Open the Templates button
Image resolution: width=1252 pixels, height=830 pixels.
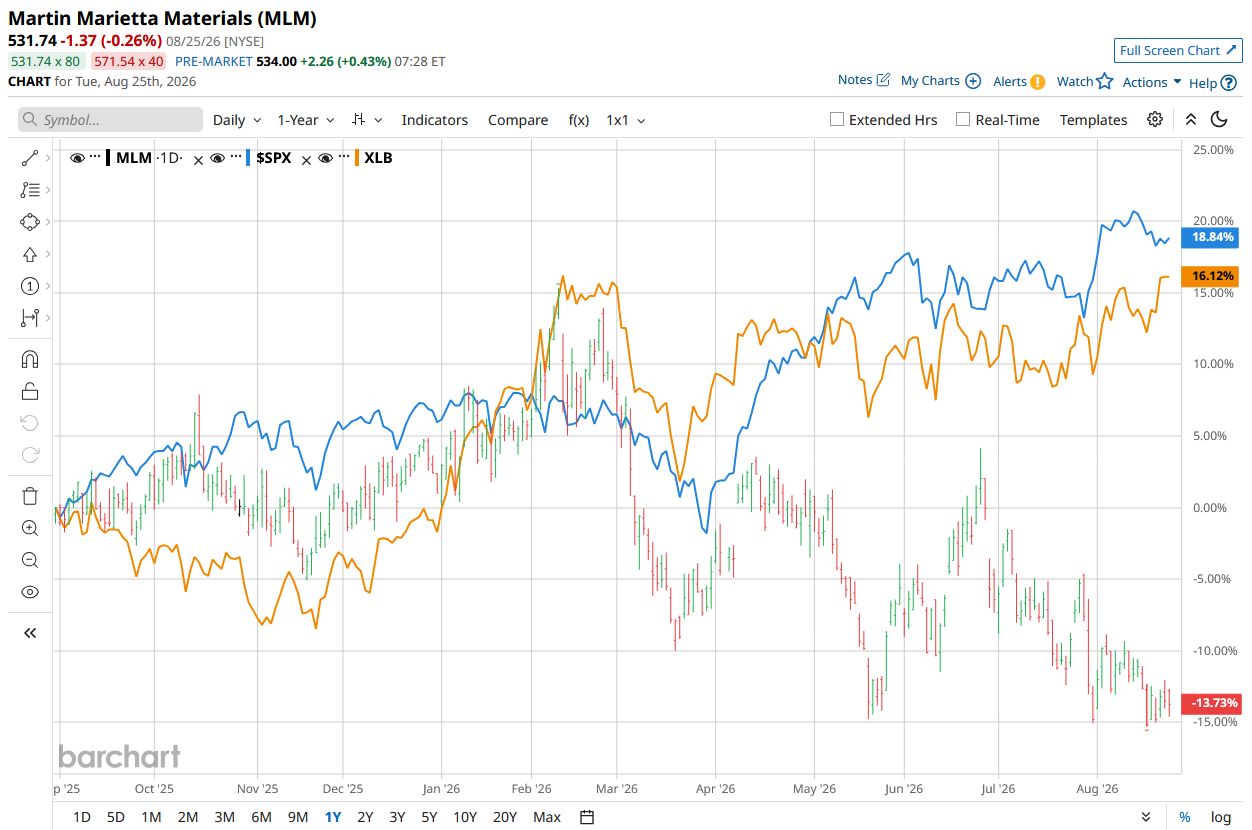pyautogui.click(x=1094, y=119)
